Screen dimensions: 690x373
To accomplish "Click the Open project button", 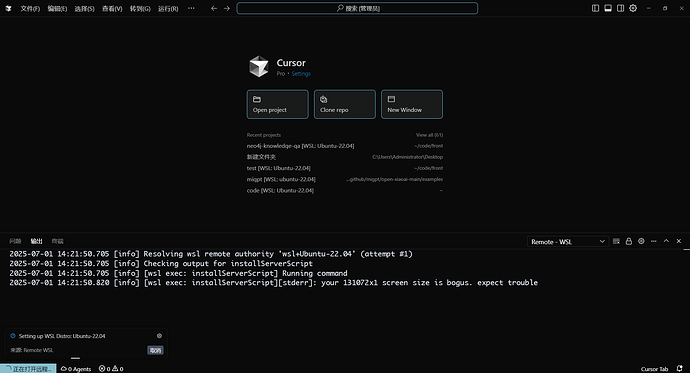I will [278, 104].
